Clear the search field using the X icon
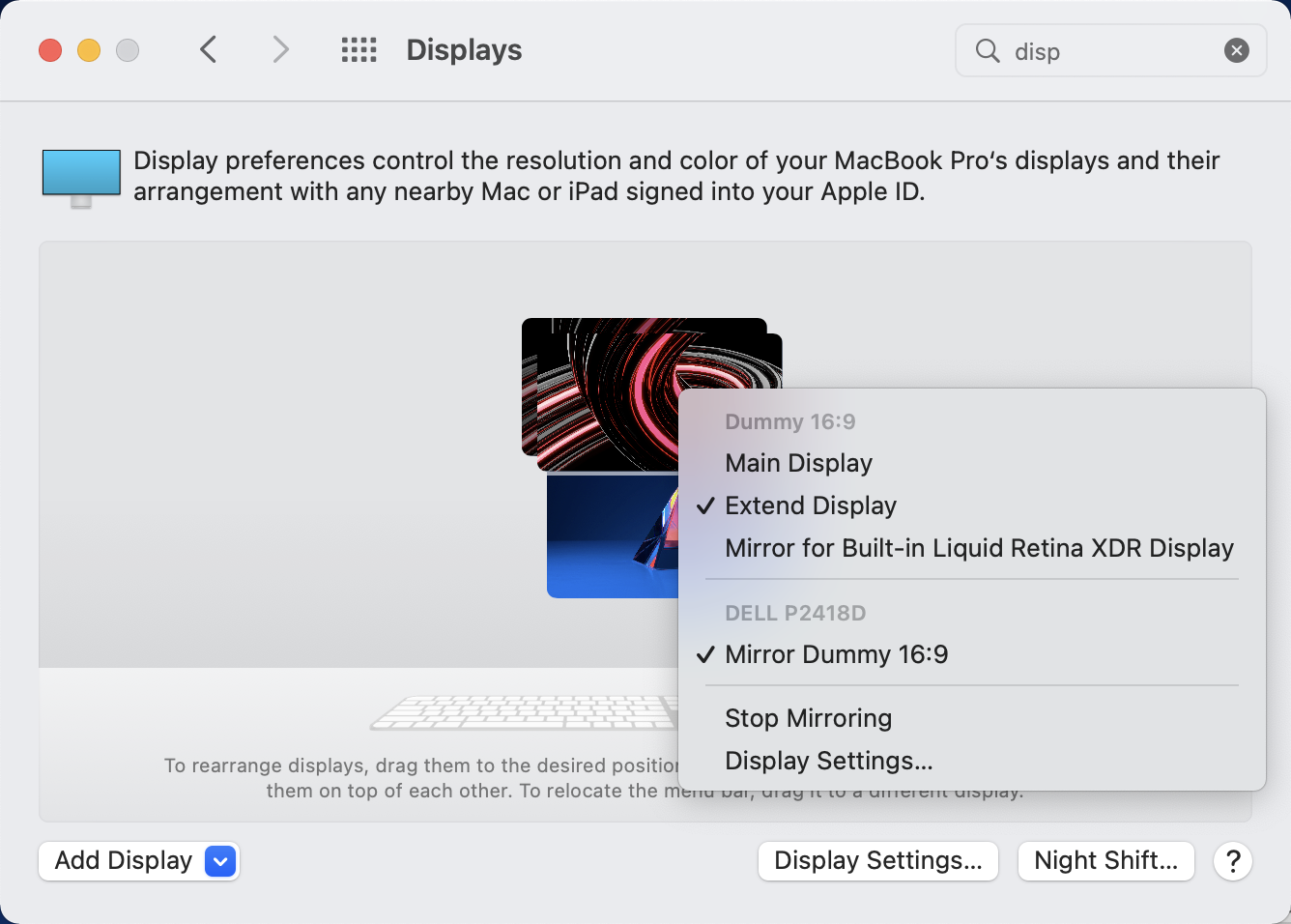This screenshot has height=924, width=1291. click(x=1237, y=50)
